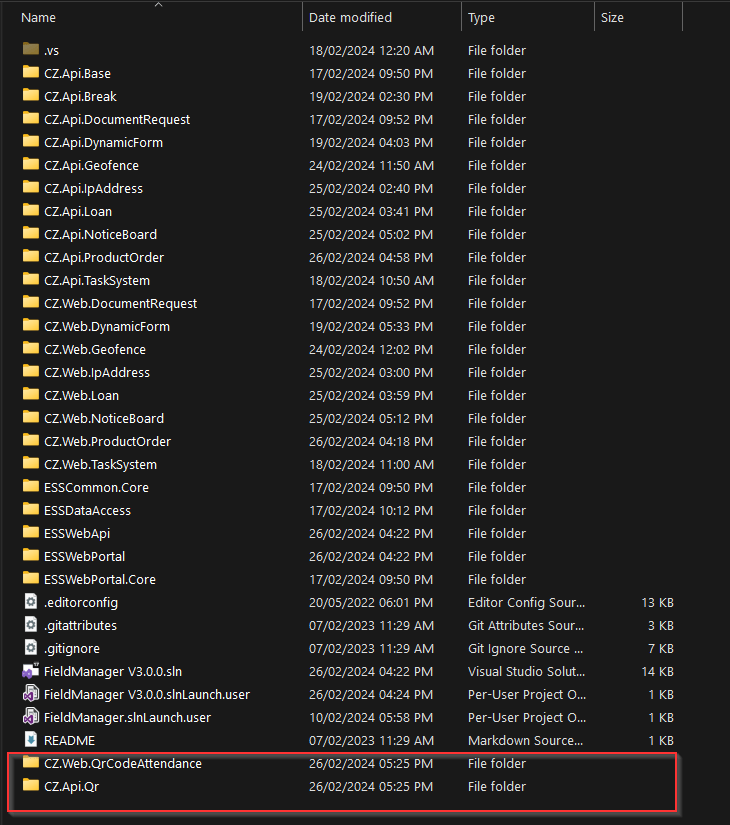This screenshot has width=730, height=825.
Task: Click the 3 KB size value
Action: coord(661,626)
